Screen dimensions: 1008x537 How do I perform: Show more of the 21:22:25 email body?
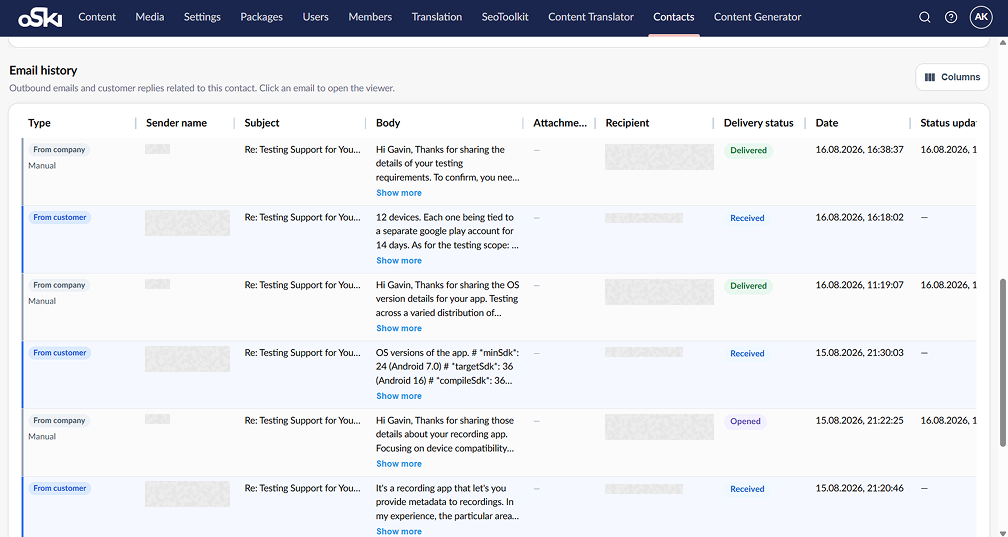(x=399, y=464)
